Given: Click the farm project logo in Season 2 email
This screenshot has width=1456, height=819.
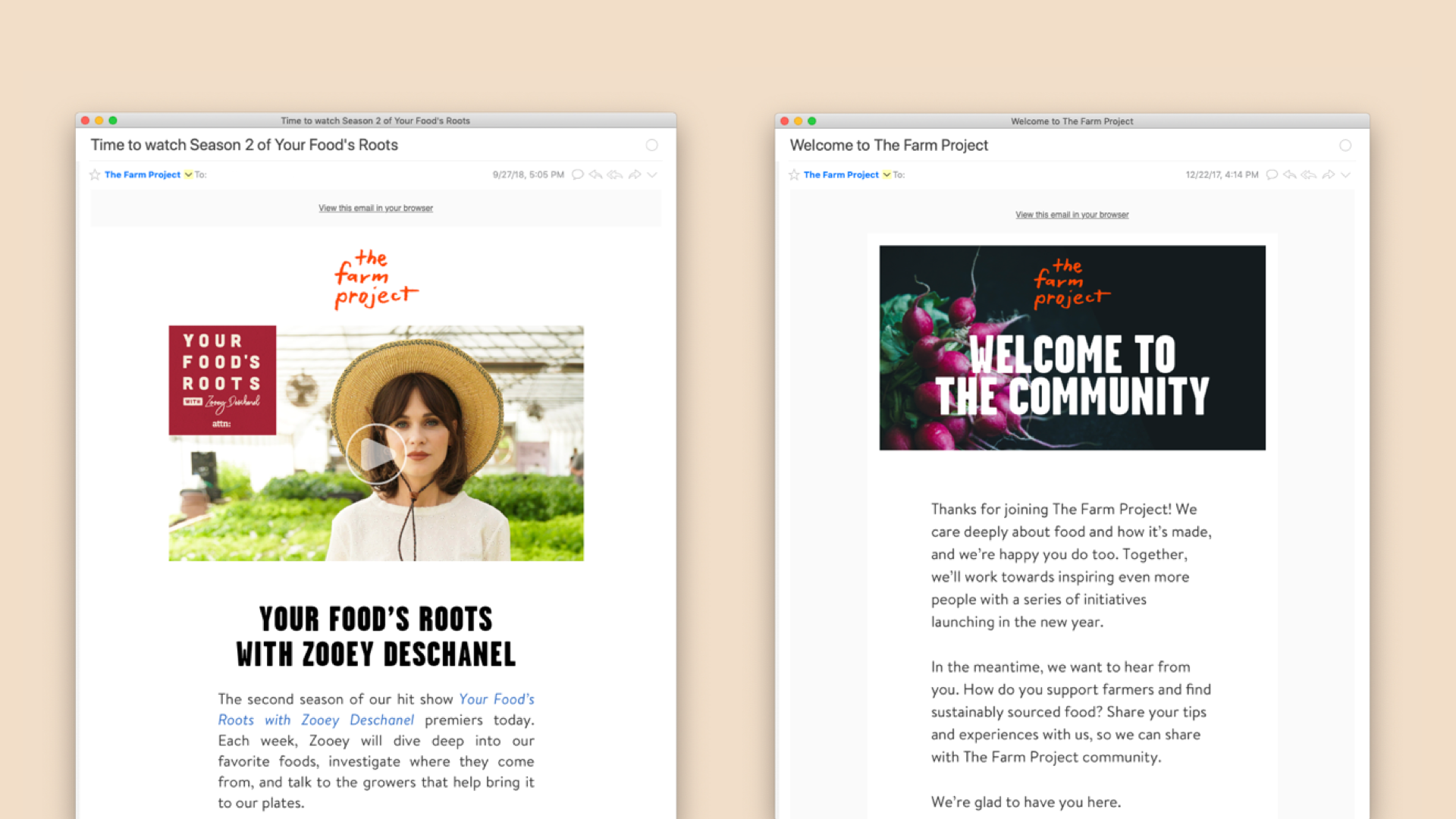Looking at the screenshot, I should click(x=376, y=280).
